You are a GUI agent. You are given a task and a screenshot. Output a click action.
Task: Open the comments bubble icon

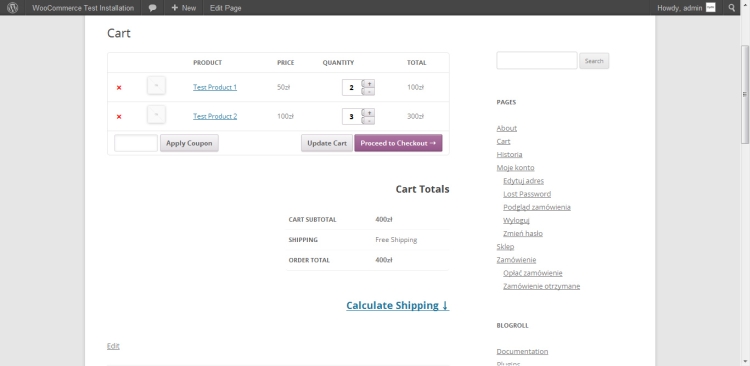tap(153, 8)
